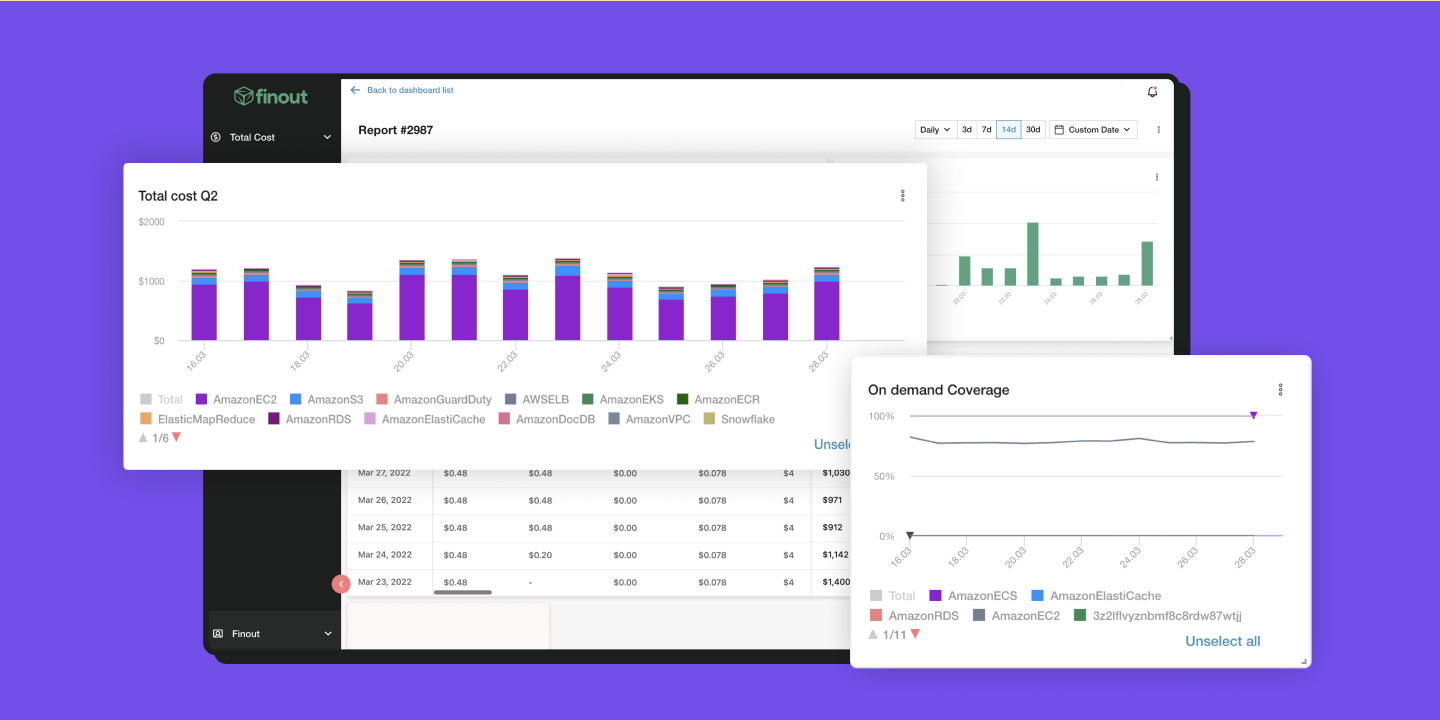Toggle AmazonElastiCache in coverage legend
The image size is (1440, 720).
point(1095,595)
